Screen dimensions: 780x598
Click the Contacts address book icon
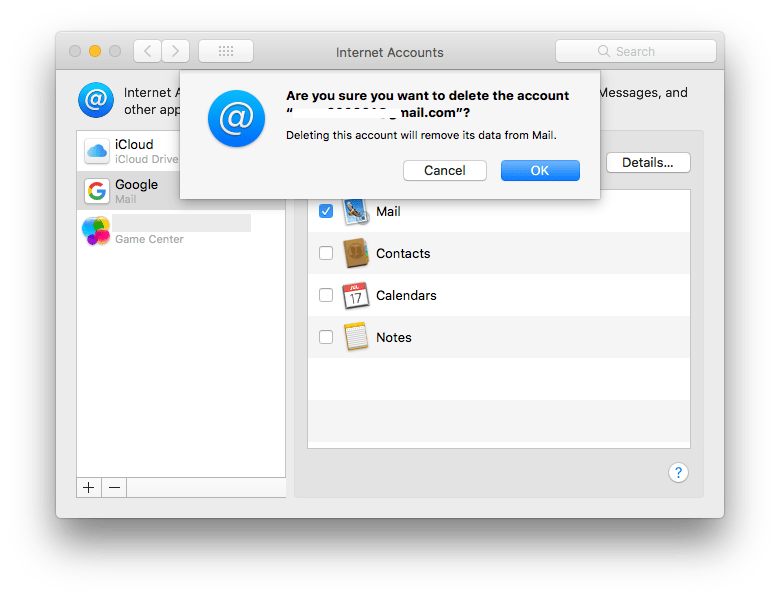(356, 253)
